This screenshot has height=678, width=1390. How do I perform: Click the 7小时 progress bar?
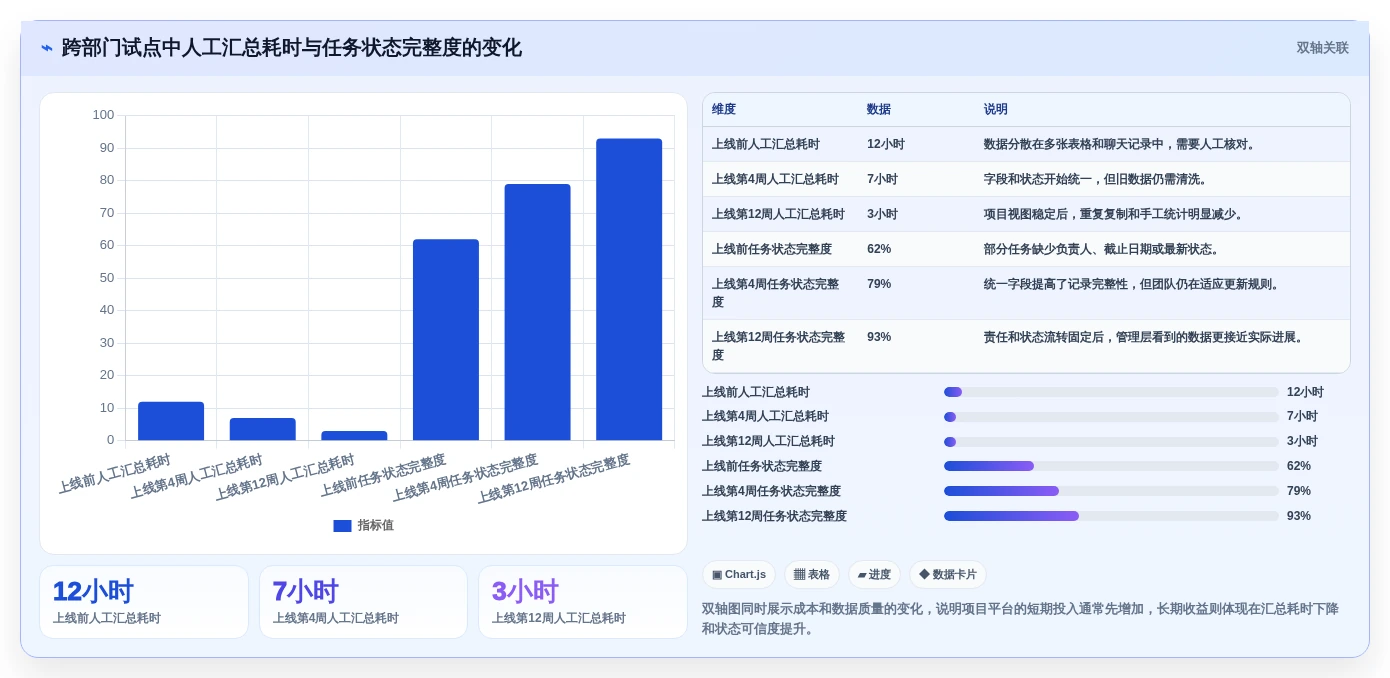(x=1111, y=416)
